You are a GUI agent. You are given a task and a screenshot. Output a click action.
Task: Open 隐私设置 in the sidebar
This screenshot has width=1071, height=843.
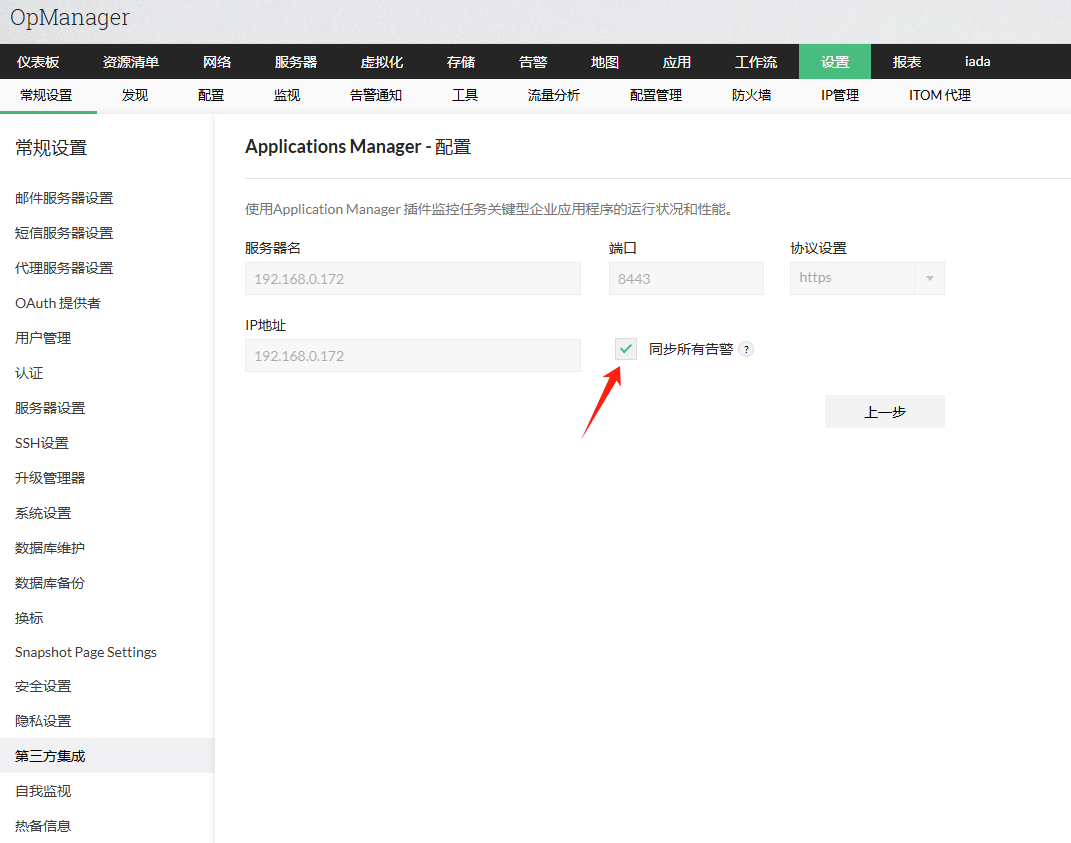pyautogui.click(x=43, y=721)
